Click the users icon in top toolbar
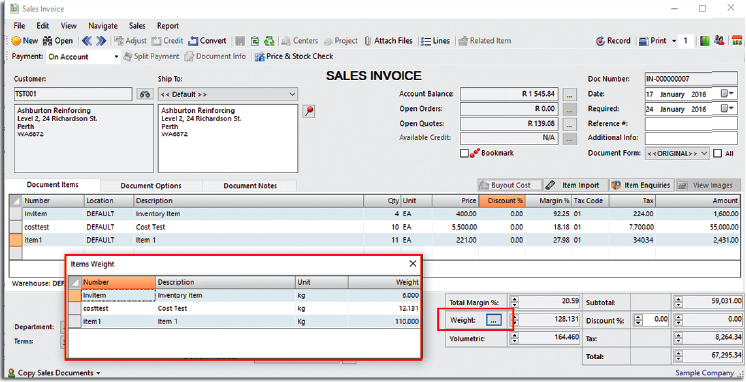 click(x=719, y=41)
